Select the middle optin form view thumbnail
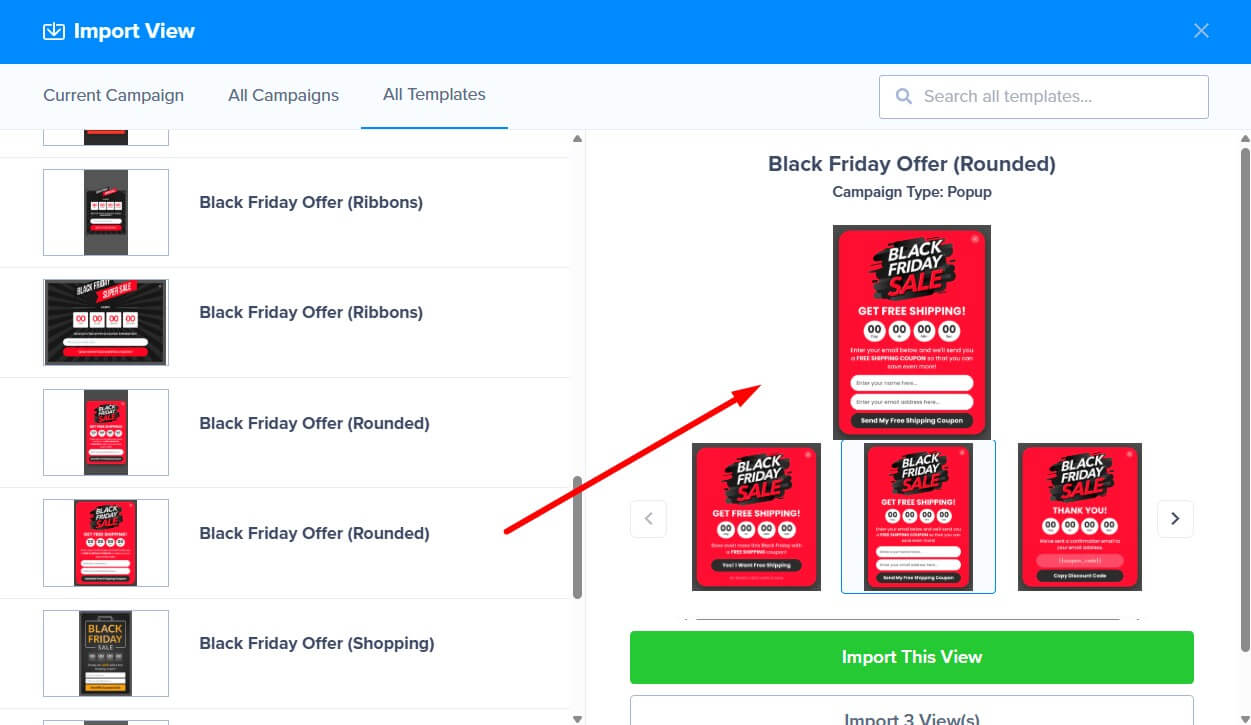The width and height of the screenshot is (1251, 725). click(x=918, y=517)
